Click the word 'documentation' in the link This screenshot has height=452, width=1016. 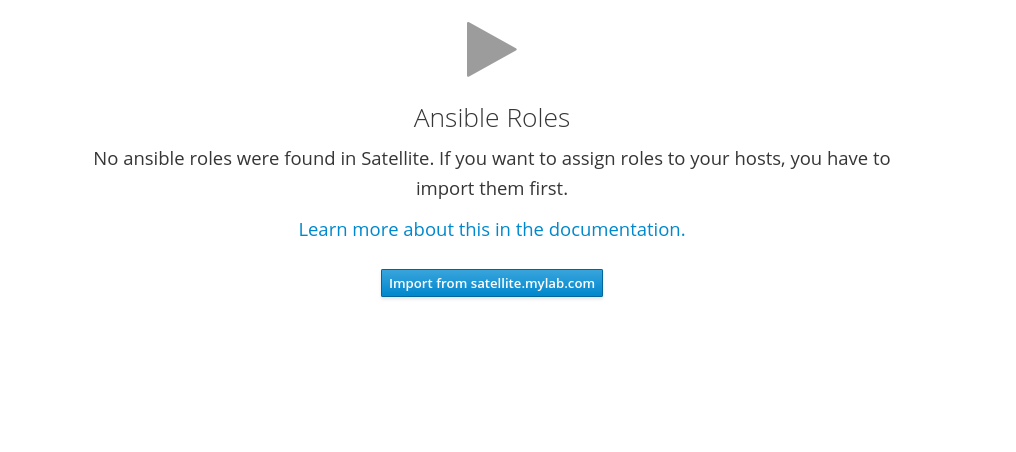click(614, 229)
